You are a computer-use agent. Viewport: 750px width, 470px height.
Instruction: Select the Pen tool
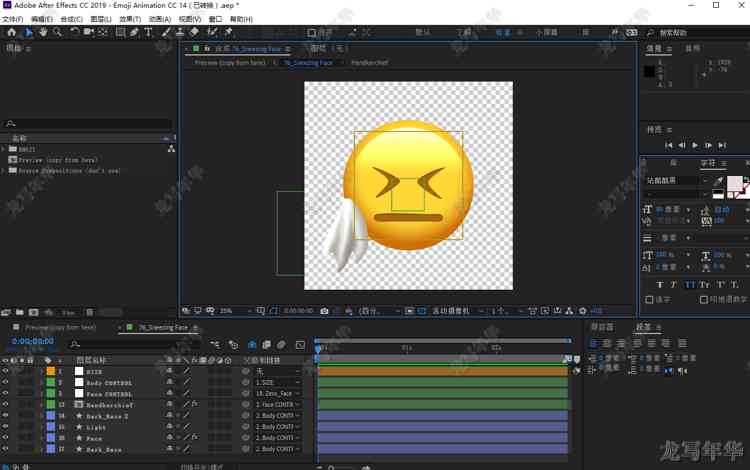click(134, 32)
